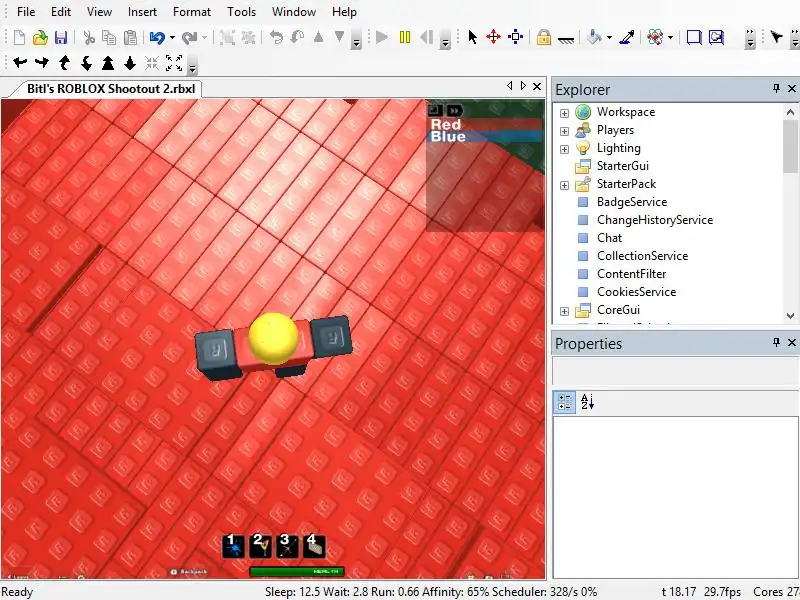Open the Redo history dropdown arrow
The image size is (800, 600).
pyautogui.click(x=204, y=37)
